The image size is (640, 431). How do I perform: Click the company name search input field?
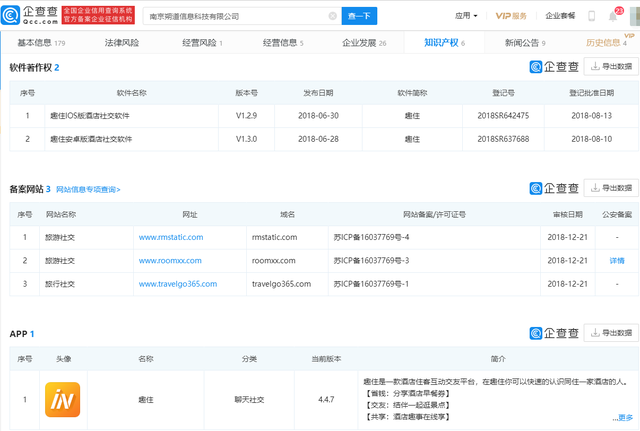tap(235, 16)
